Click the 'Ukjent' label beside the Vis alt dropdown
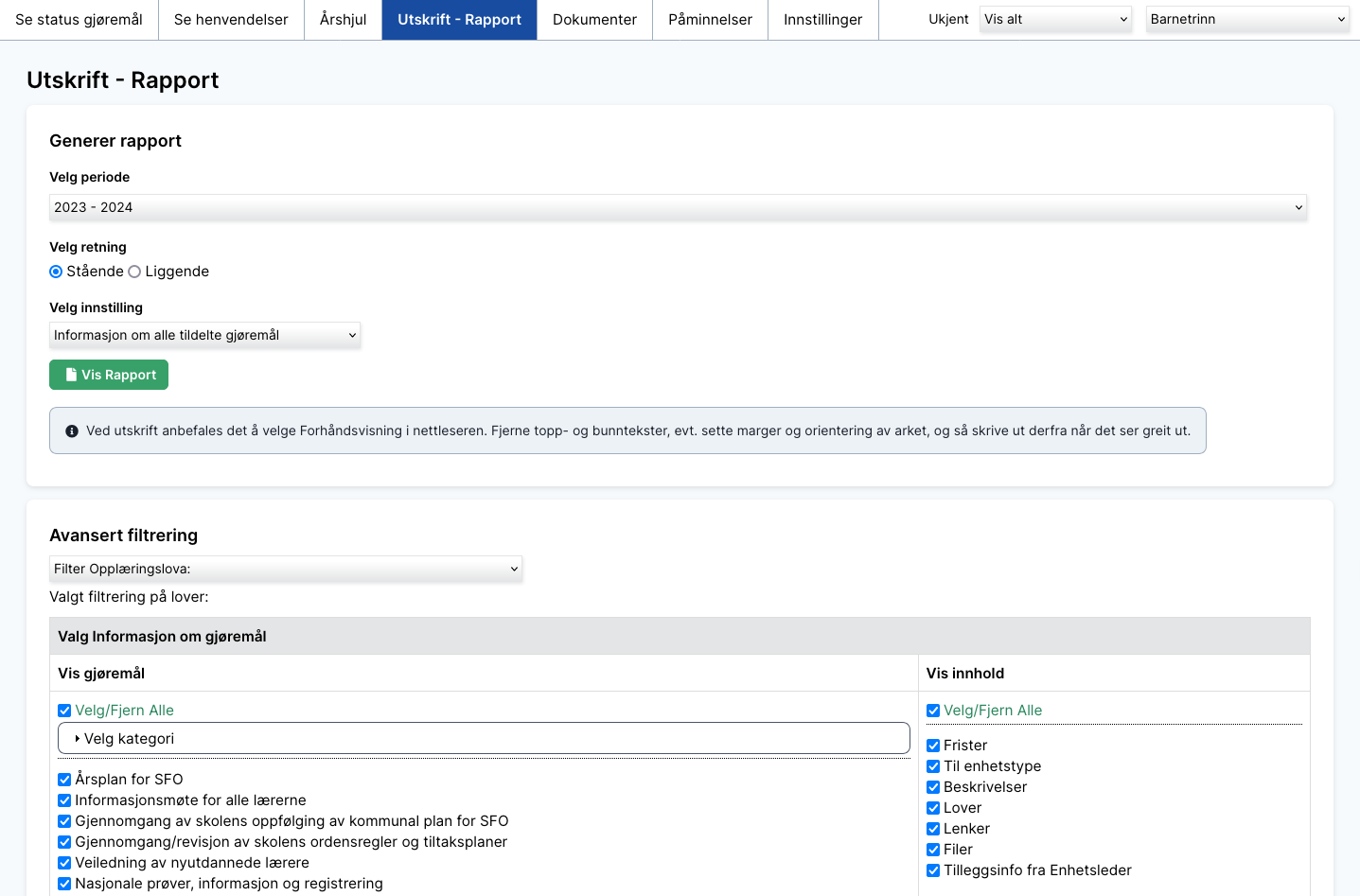Screen dimensions: 1360x896 (x=949, y=19)
